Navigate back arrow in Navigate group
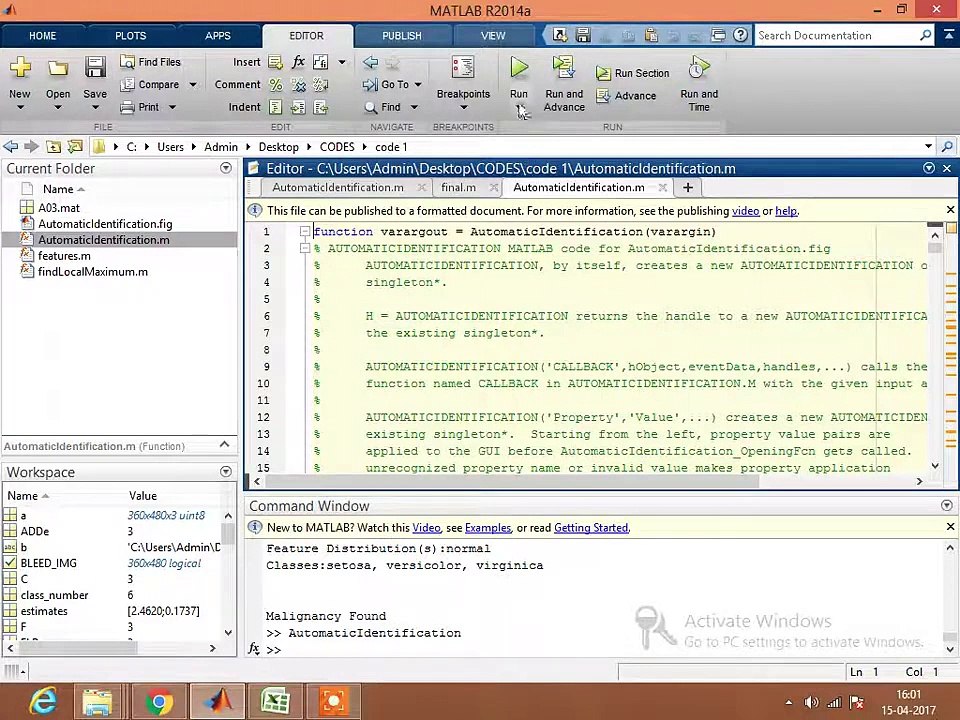The width and height of the screenshot is (960, 720). point(370,62)
